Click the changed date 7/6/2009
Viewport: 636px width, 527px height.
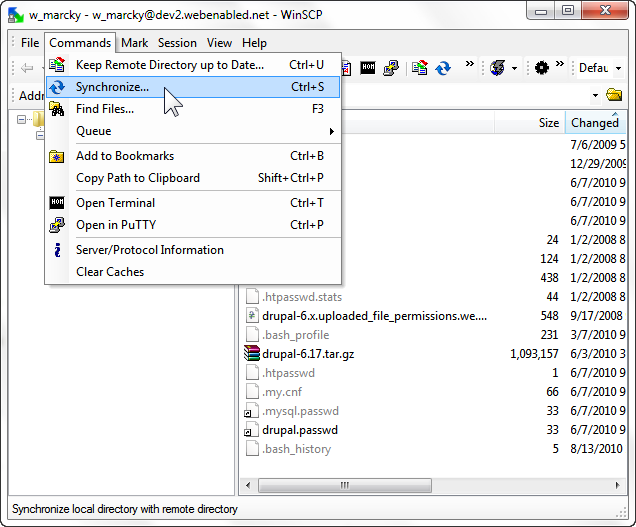(597, 144)
